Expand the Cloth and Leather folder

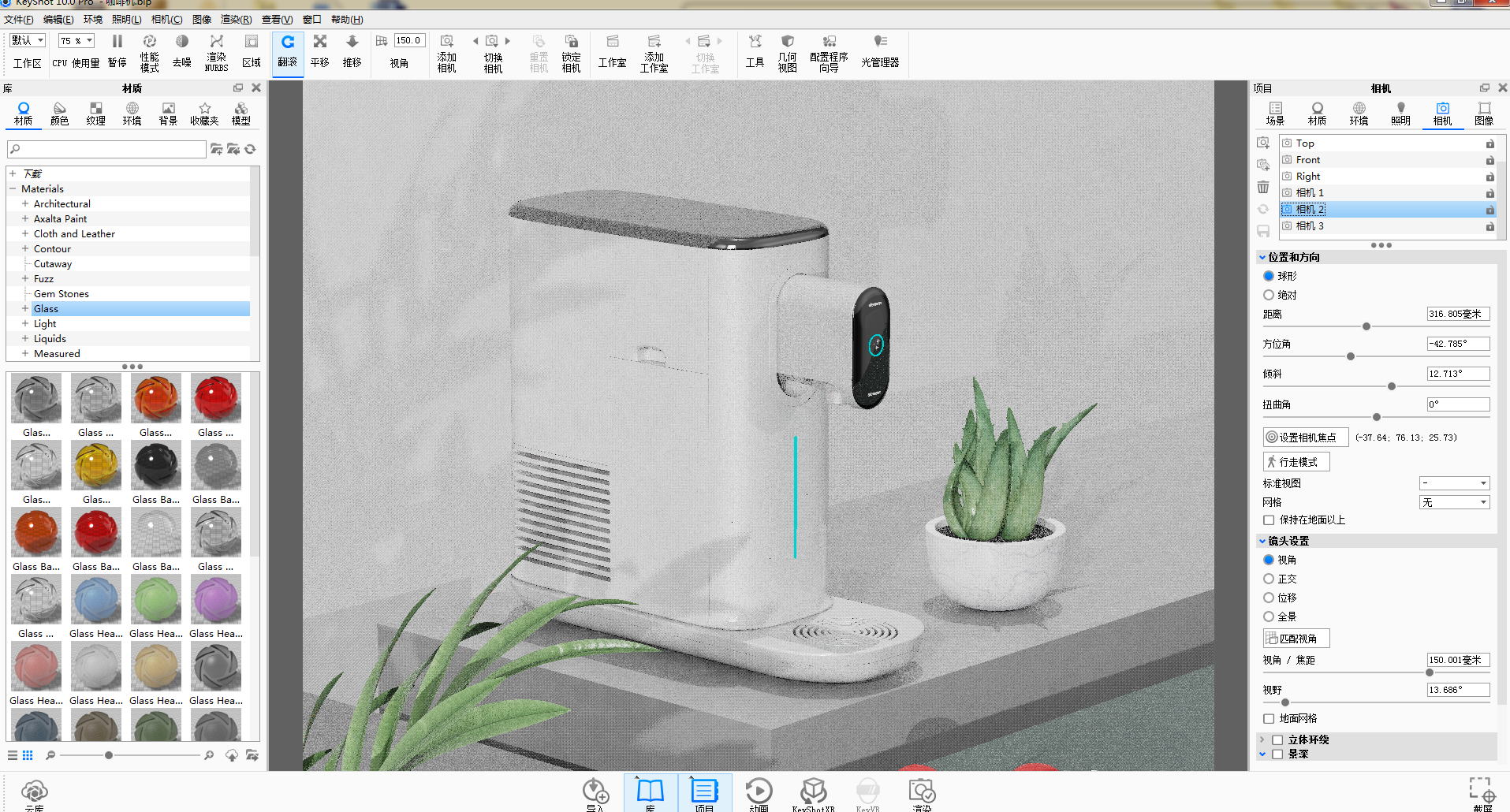[x=24, y=233]
